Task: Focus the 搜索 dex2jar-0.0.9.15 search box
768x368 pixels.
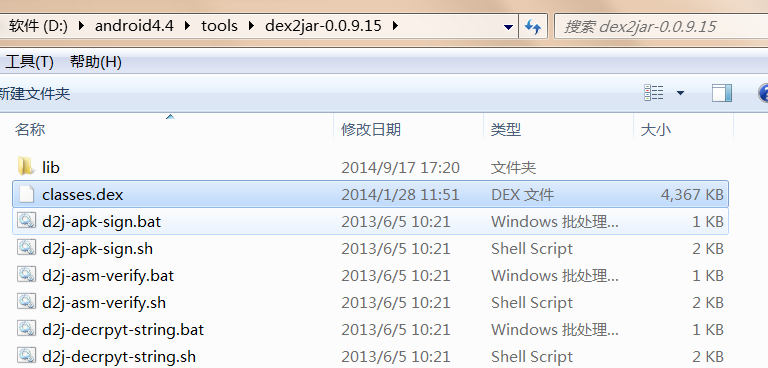Action: (661, 26)
